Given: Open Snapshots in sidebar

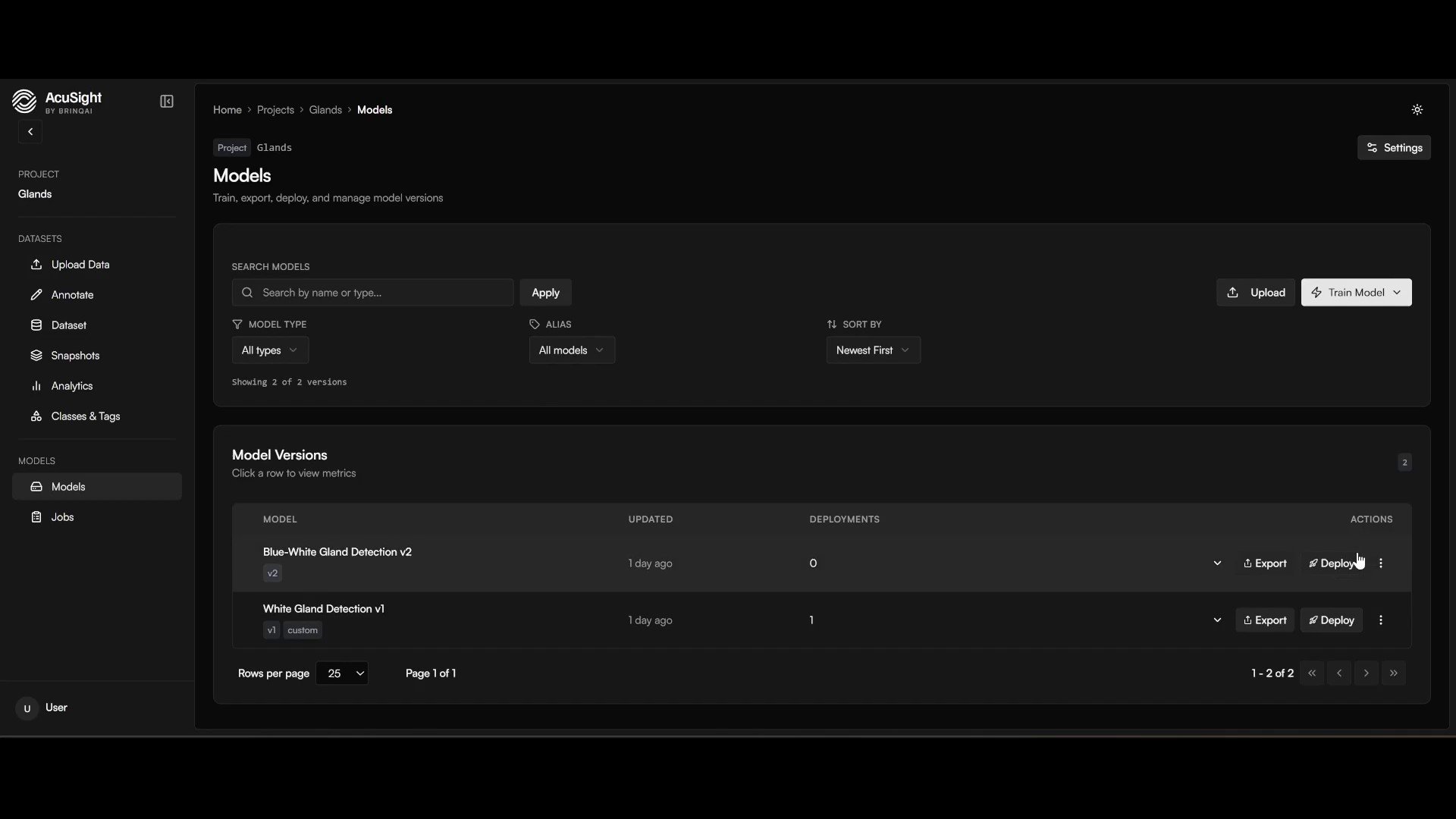Looking at the screenshot, I should (x=96, y=356).
